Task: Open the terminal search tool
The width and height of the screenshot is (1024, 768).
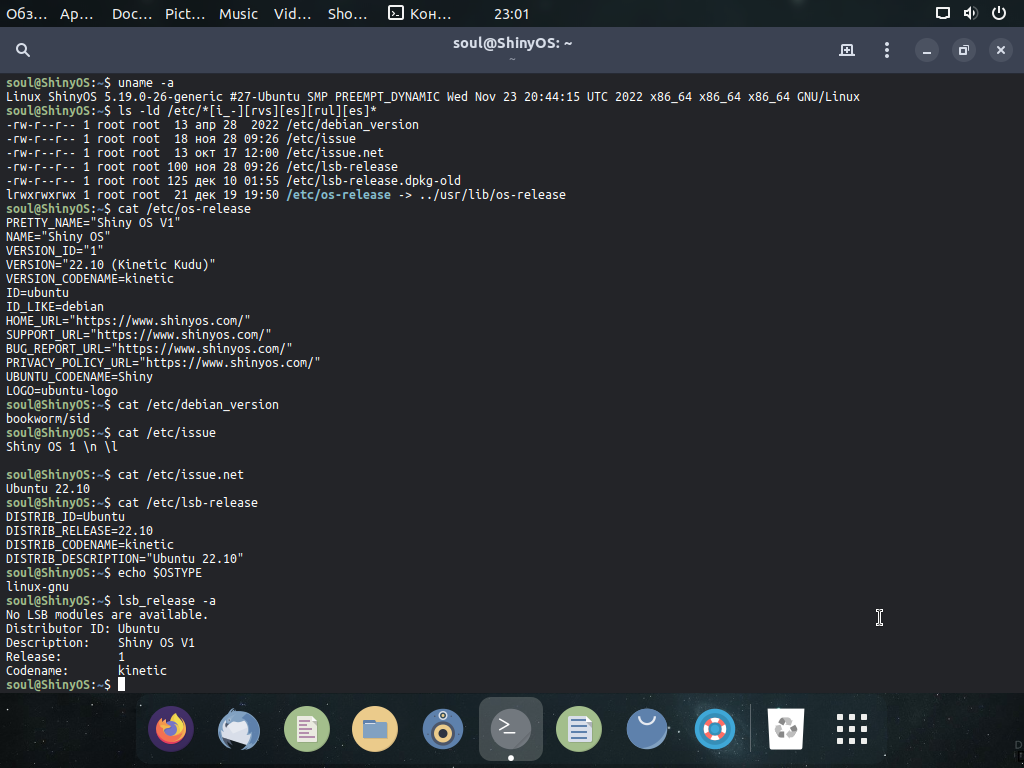Action: tap(23, 50)
